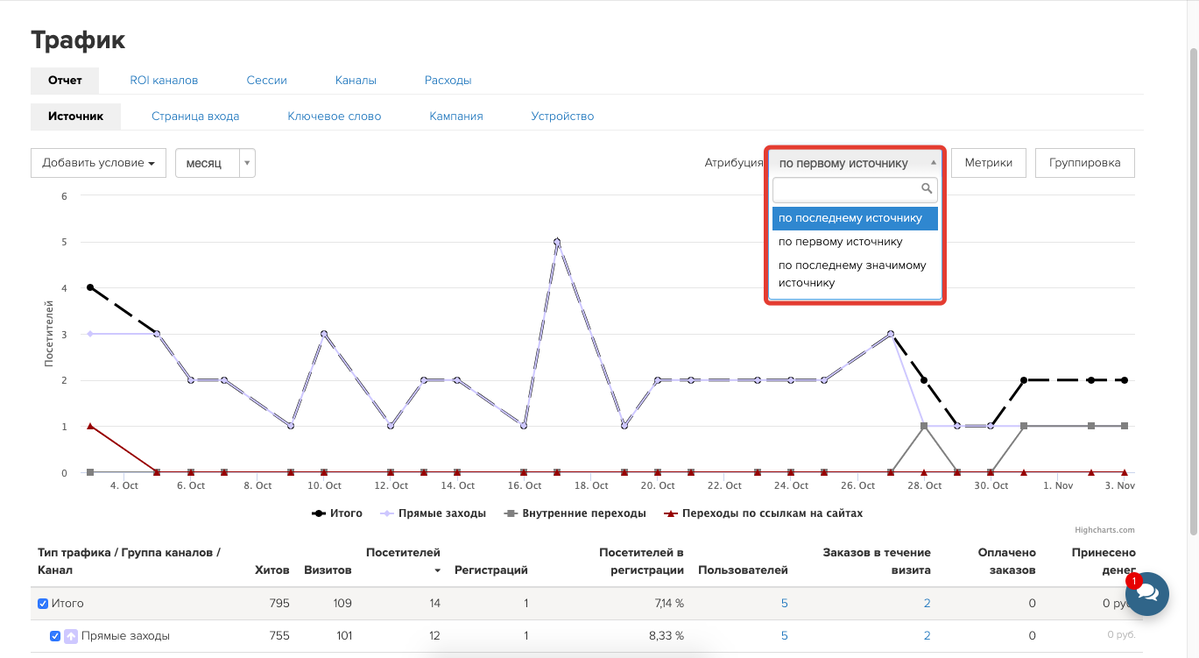
Task: Uncheck the Прямые заходы row checkbox
Action: 55,636
